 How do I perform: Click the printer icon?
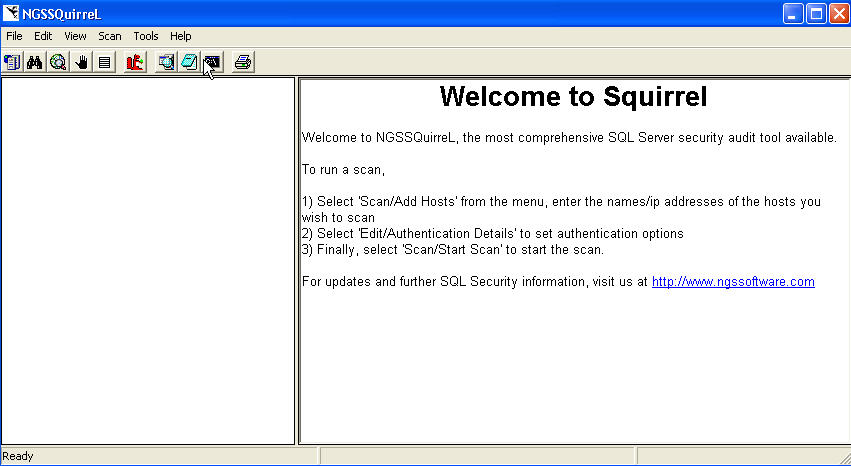(x=243, y=62)
